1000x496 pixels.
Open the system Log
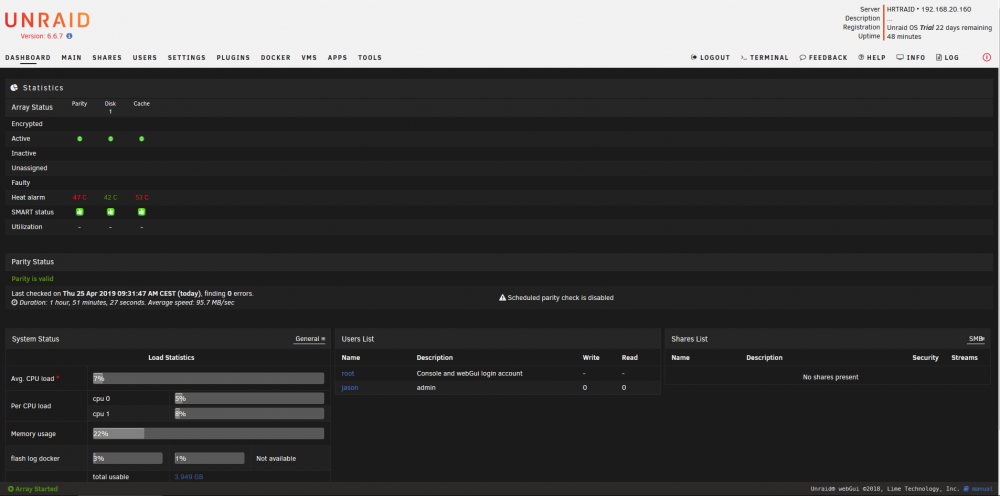point(948,57)
